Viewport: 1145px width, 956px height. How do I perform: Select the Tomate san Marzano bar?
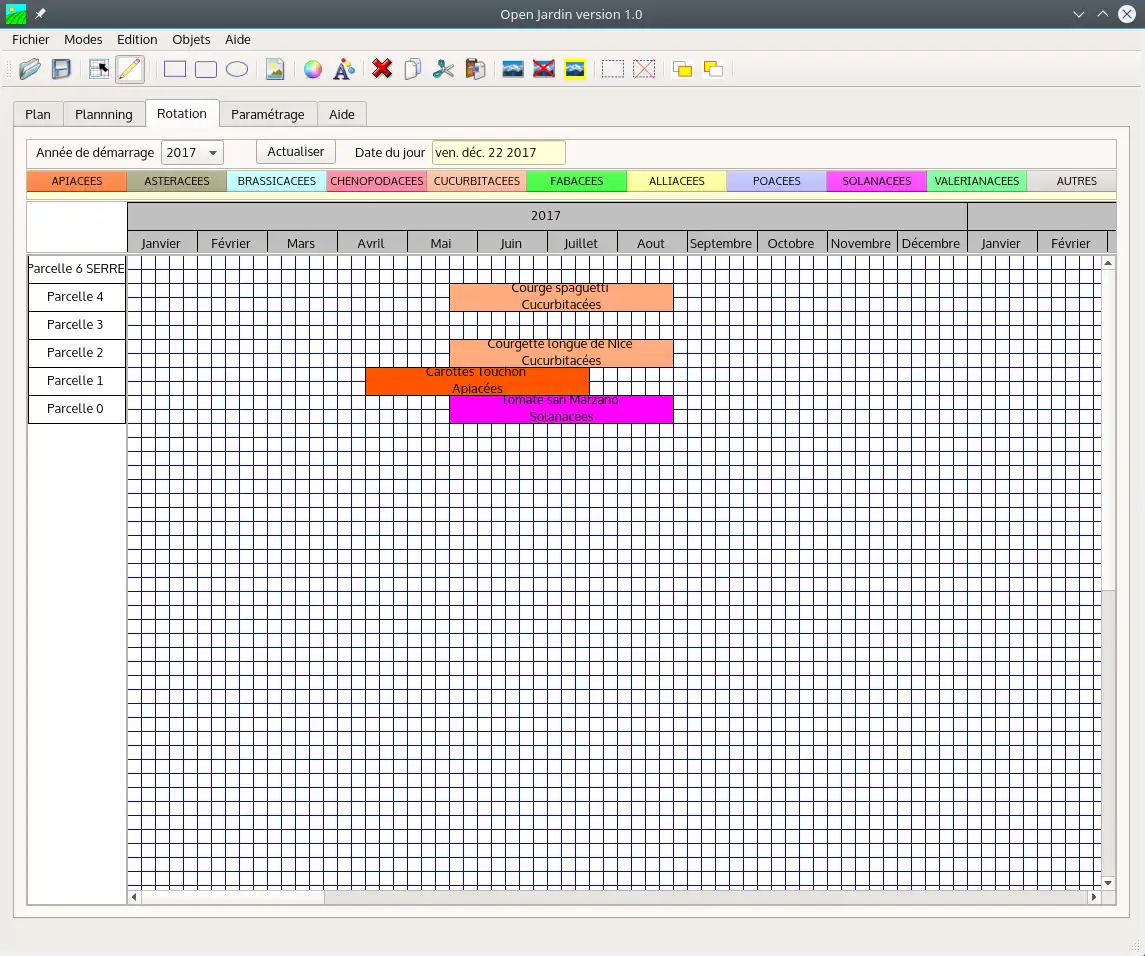point(562,409)
